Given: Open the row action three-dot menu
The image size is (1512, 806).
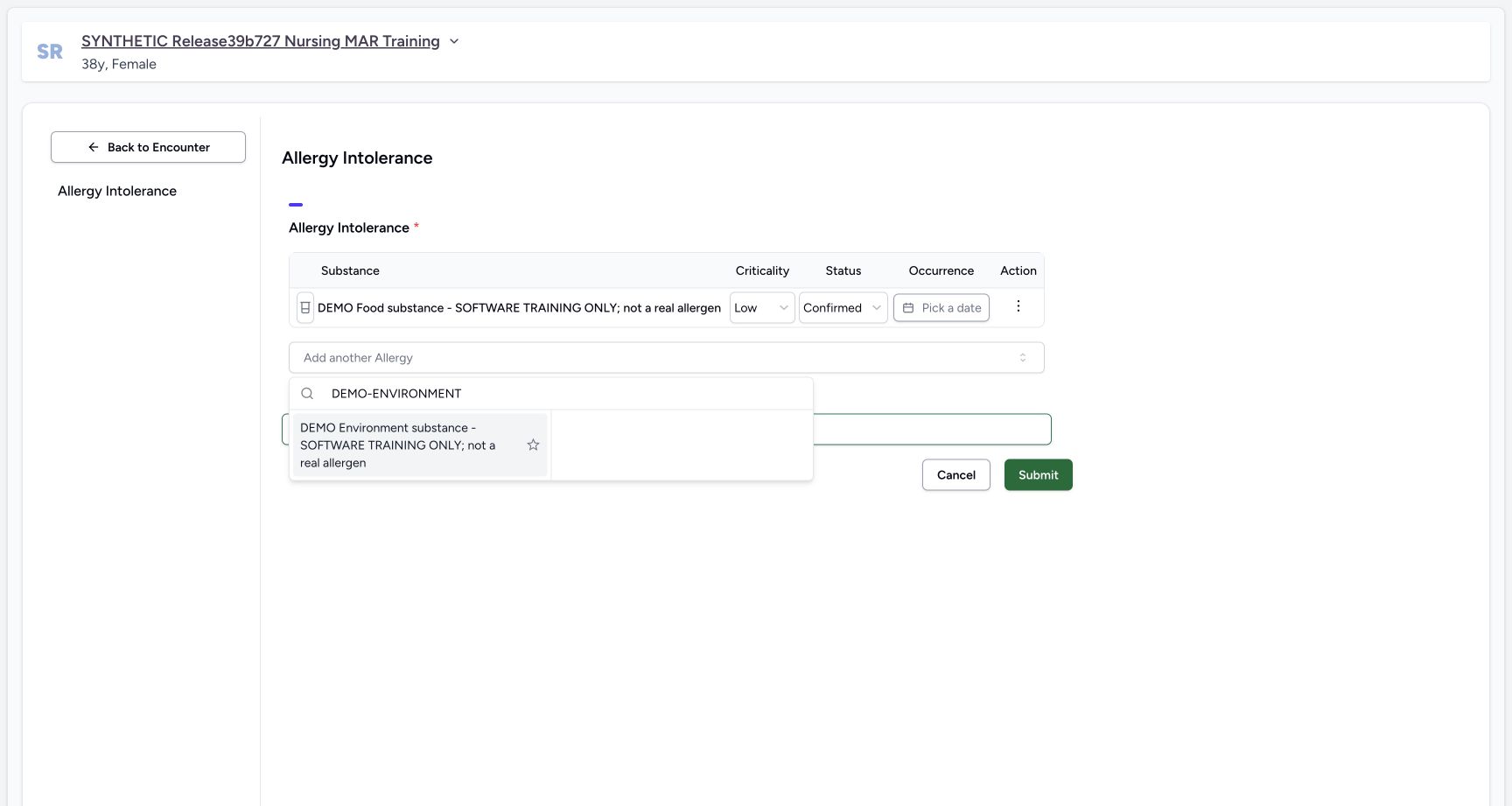Looking at the screenshot, I should point(1018,306).
